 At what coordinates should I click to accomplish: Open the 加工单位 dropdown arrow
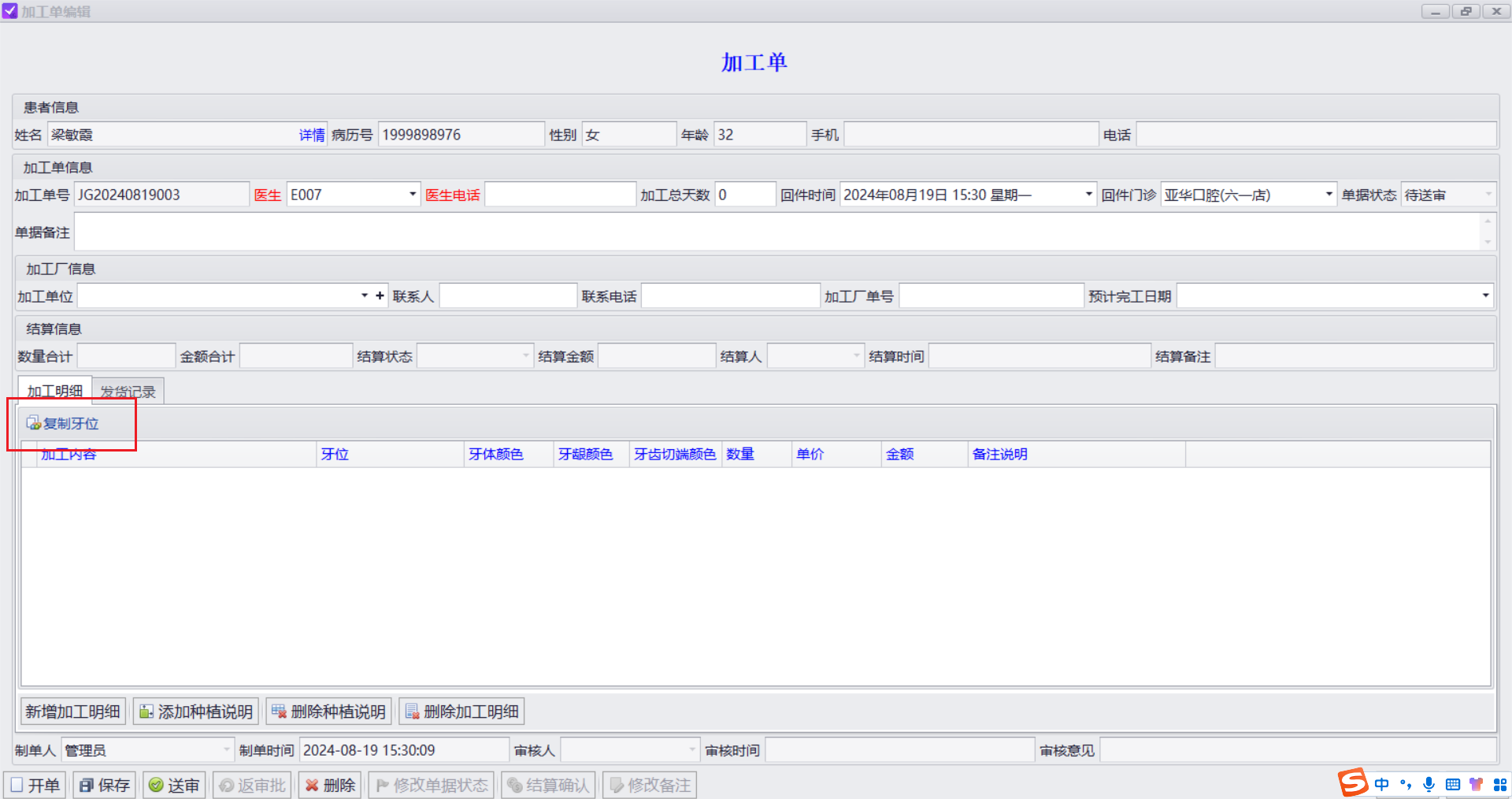pos(364,295)
